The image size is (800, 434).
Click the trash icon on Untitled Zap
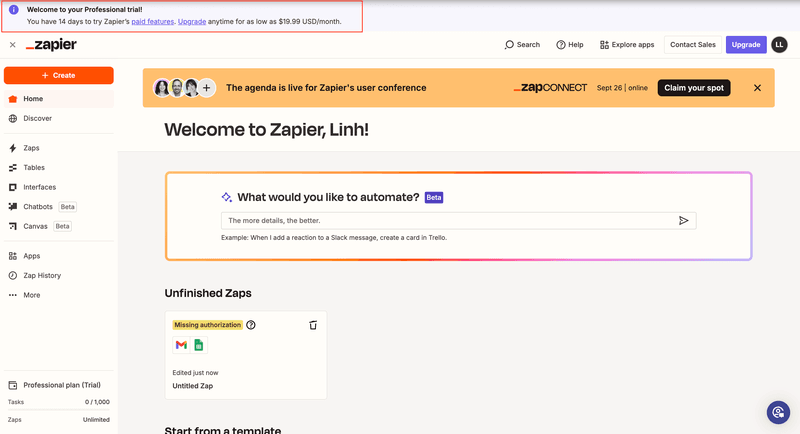click(x=313, y=325)
